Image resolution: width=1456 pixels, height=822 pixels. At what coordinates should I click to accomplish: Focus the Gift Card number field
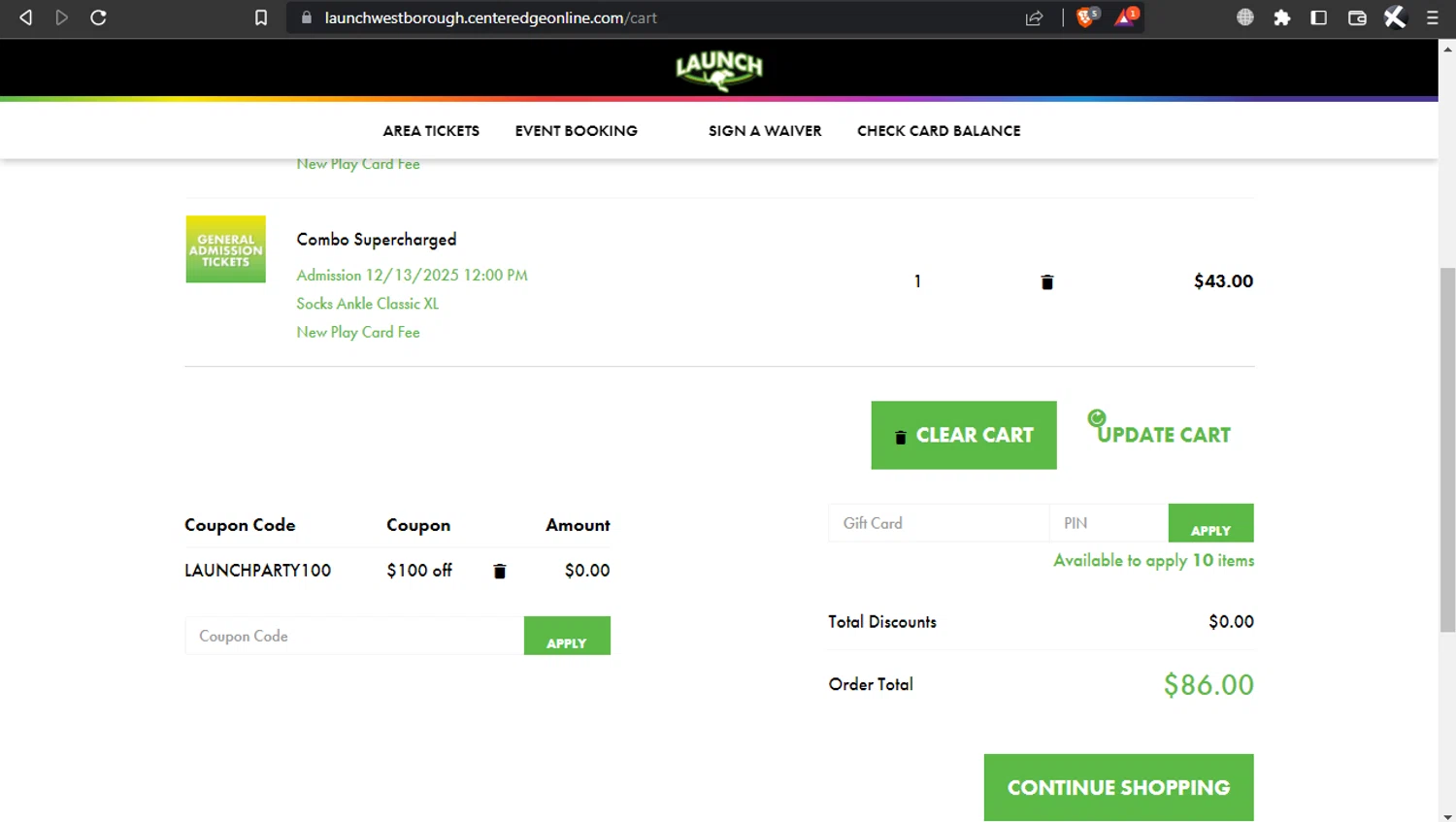click(x=939, y=523)
